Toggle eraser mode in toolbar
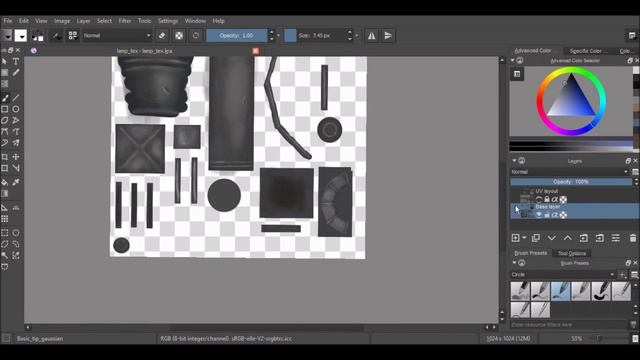Viewport: 640px width, 360px height. (x=162, y=36)
